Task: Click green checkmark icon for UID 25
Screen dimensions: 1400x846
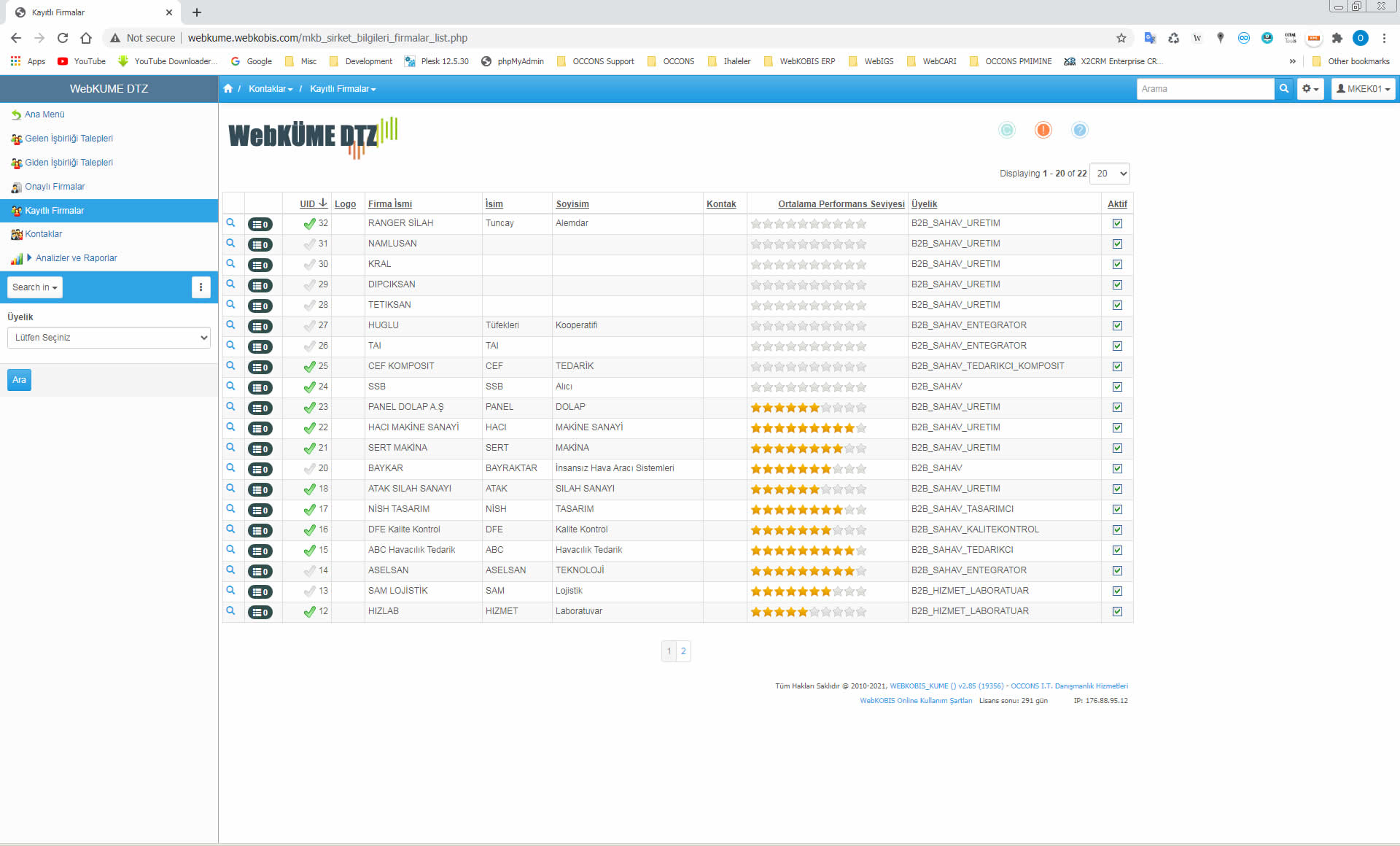Action: [x=310, y=366]
